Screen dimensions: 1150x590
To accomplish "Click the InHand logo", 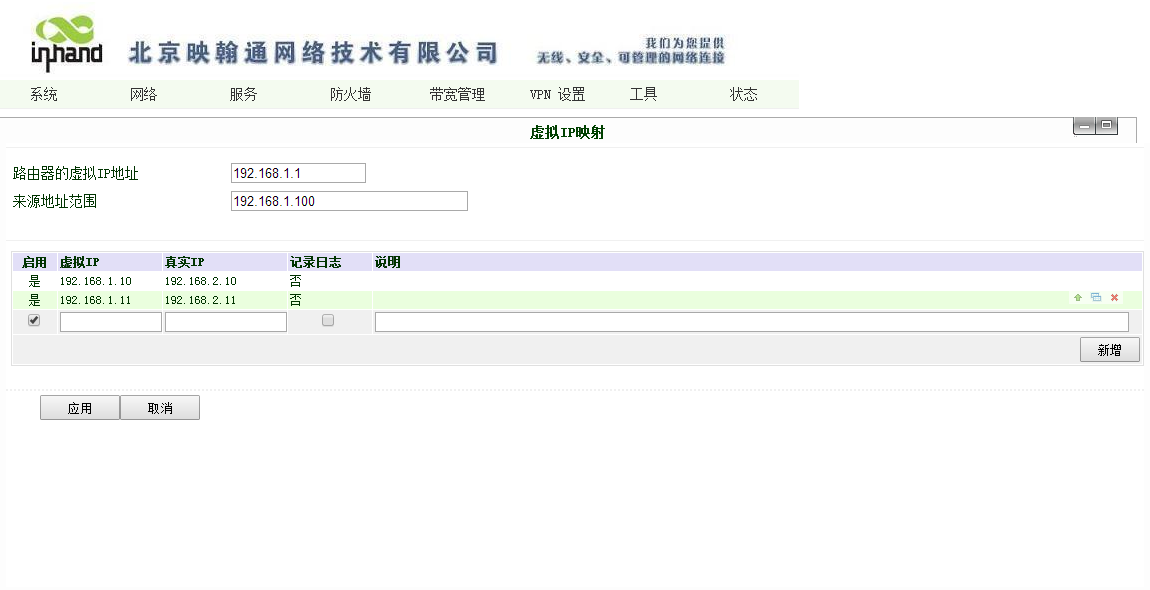I will pyautogui.click(x=66, y=44).
